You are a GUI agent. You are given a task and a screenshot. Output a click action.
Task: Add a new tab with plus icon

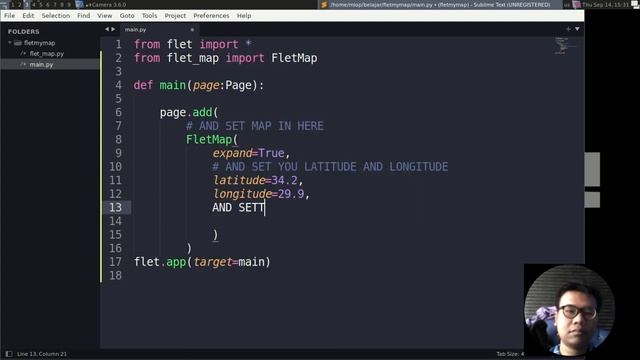coord(568,29)
